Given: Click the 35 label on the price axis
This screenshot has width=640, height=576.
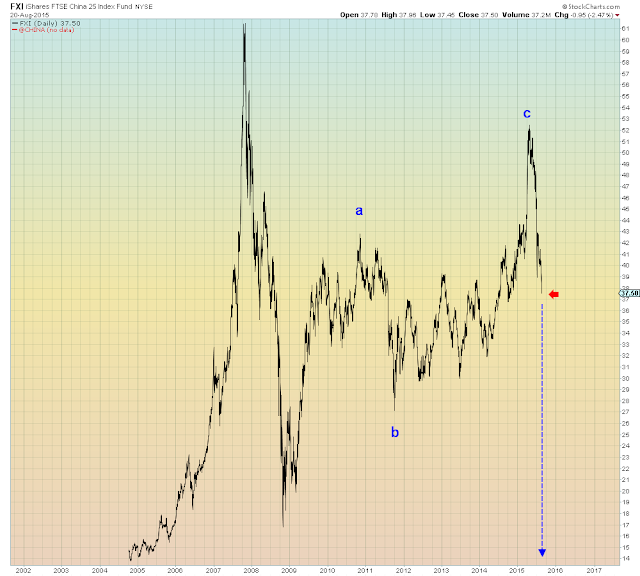Looking at the screenshot, I should tap(625, 322).
